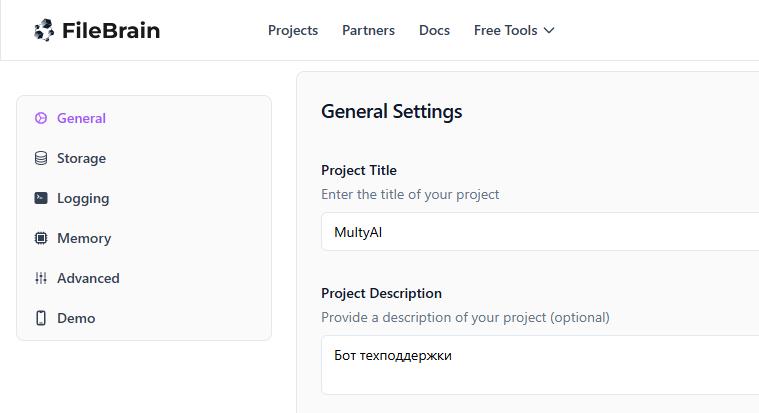This screenshot has height=413, width=759.
Task: Focus the Project Title field containing MultyAI
Action: (x=540, y=232)
